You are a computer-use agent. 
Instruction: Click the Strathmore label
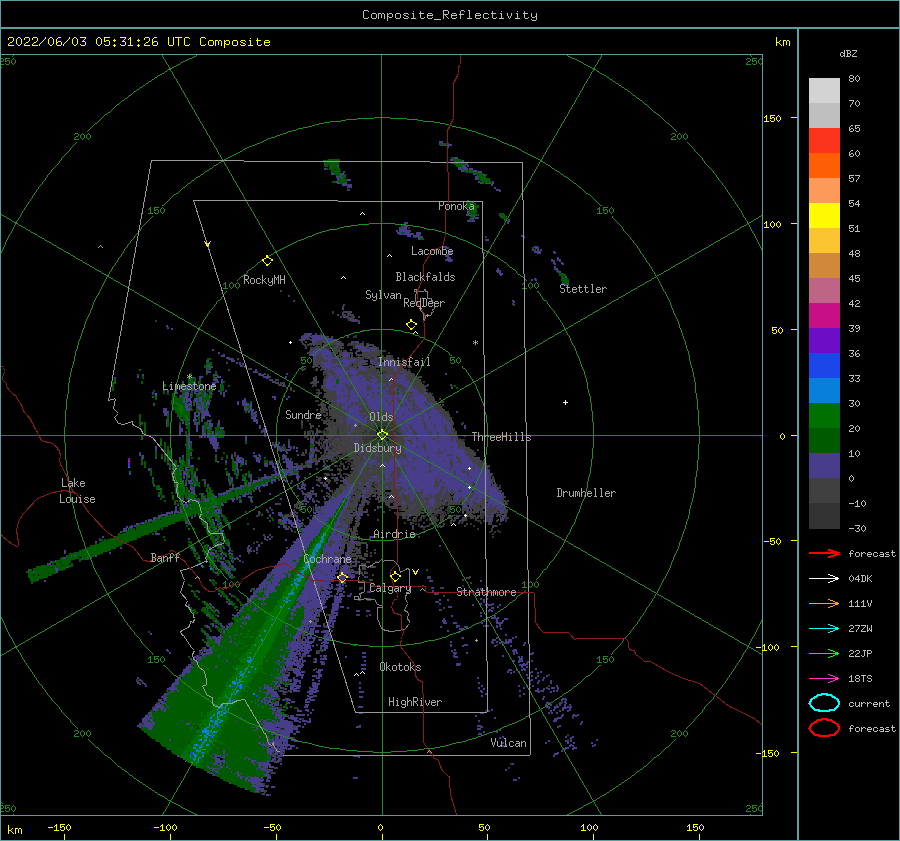[486, 592]
